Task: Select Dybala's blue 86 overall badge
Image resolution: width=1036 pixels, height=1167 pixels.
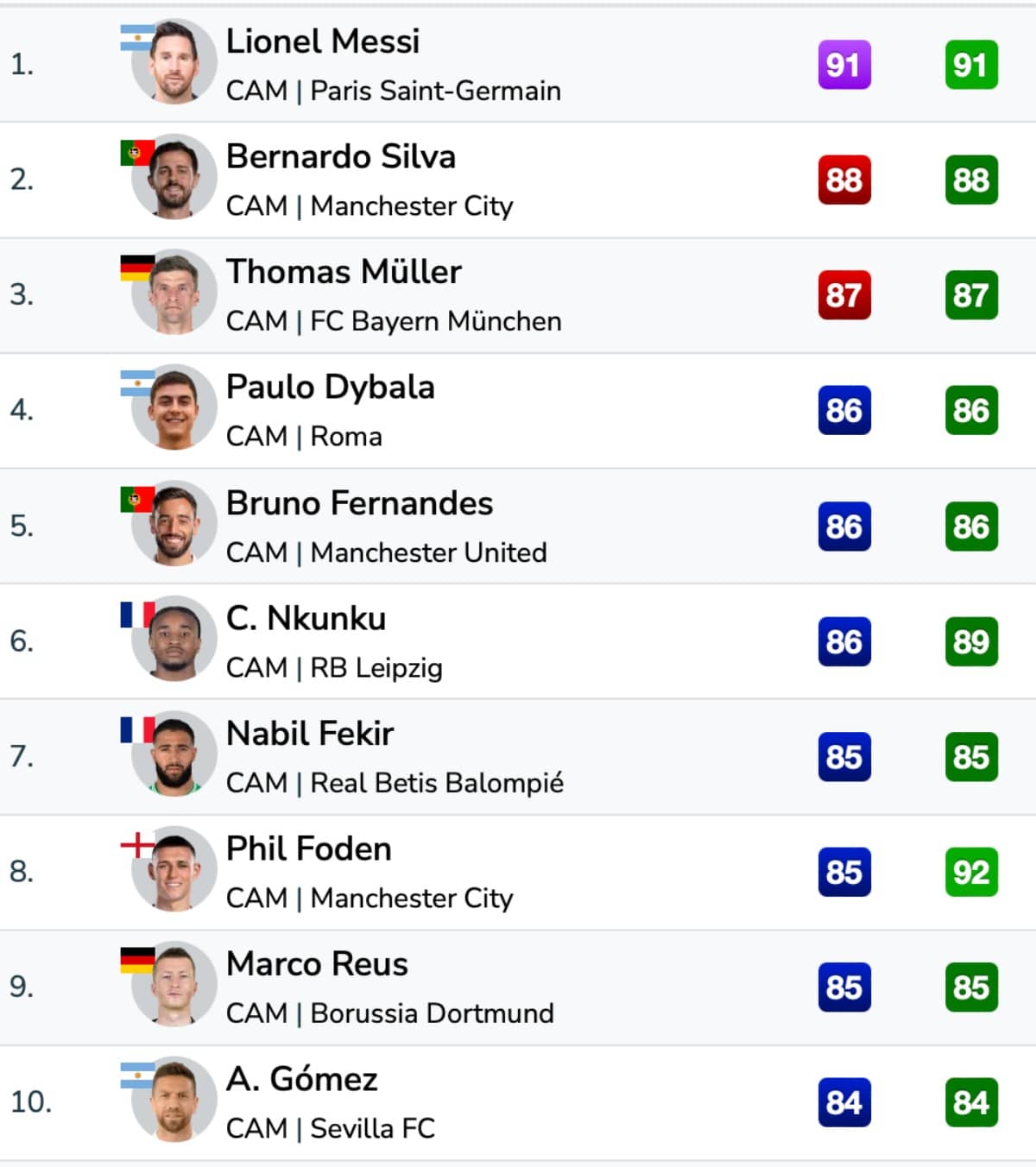Action: [x=844, y=410]
